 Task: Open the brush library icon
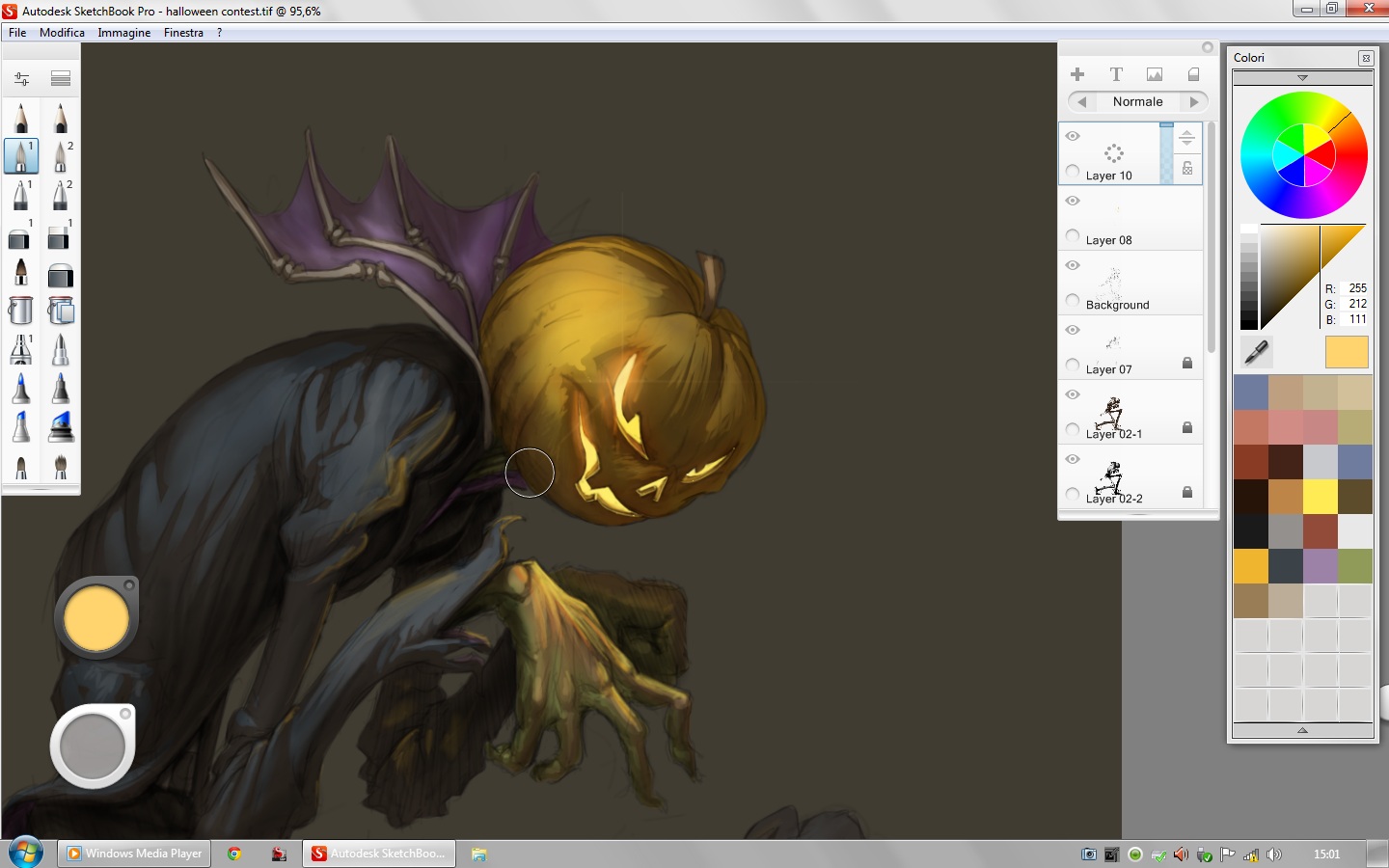point(61,78)
